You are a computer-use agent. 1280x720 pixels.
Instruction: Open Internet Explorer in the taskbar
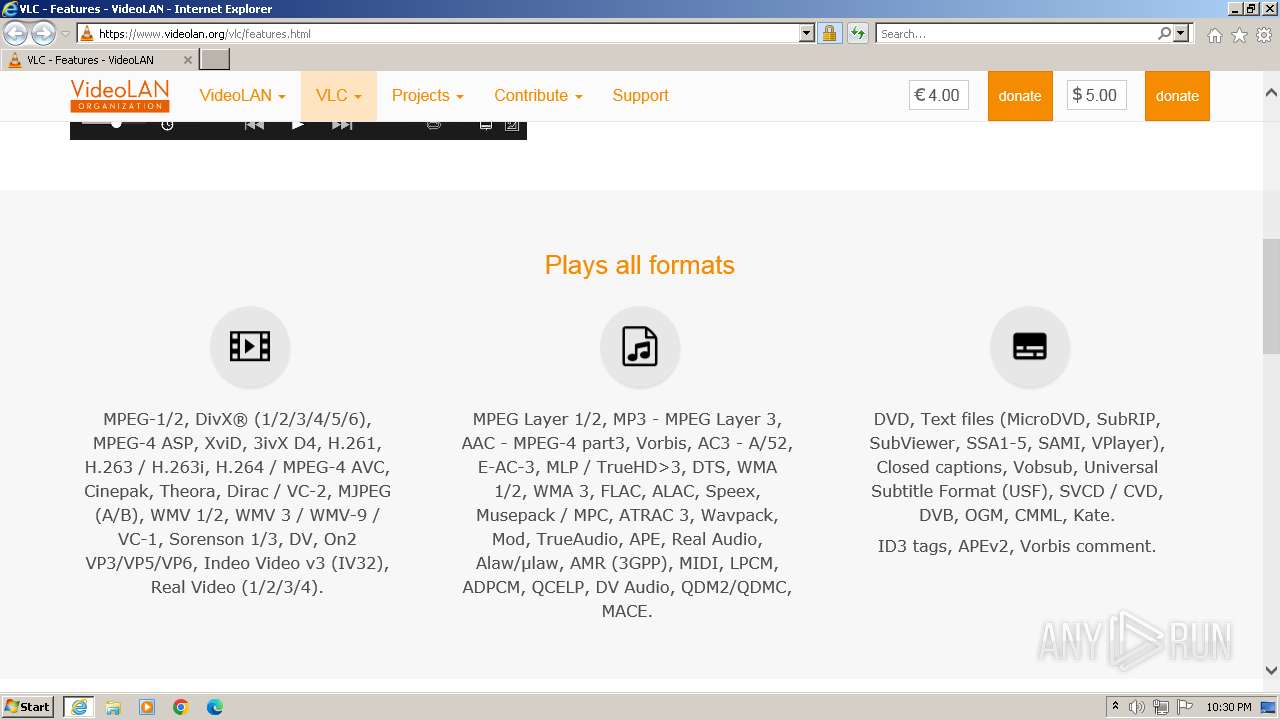point(78,707)
